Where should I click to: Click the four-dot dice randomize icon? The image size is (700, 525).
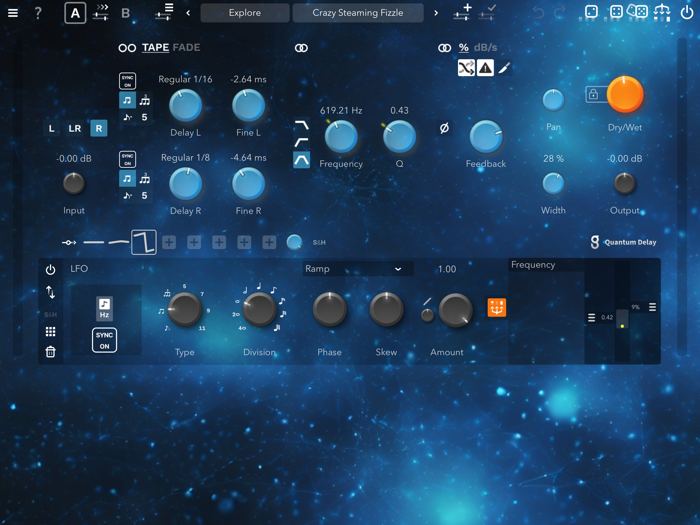tap(616, 12)
